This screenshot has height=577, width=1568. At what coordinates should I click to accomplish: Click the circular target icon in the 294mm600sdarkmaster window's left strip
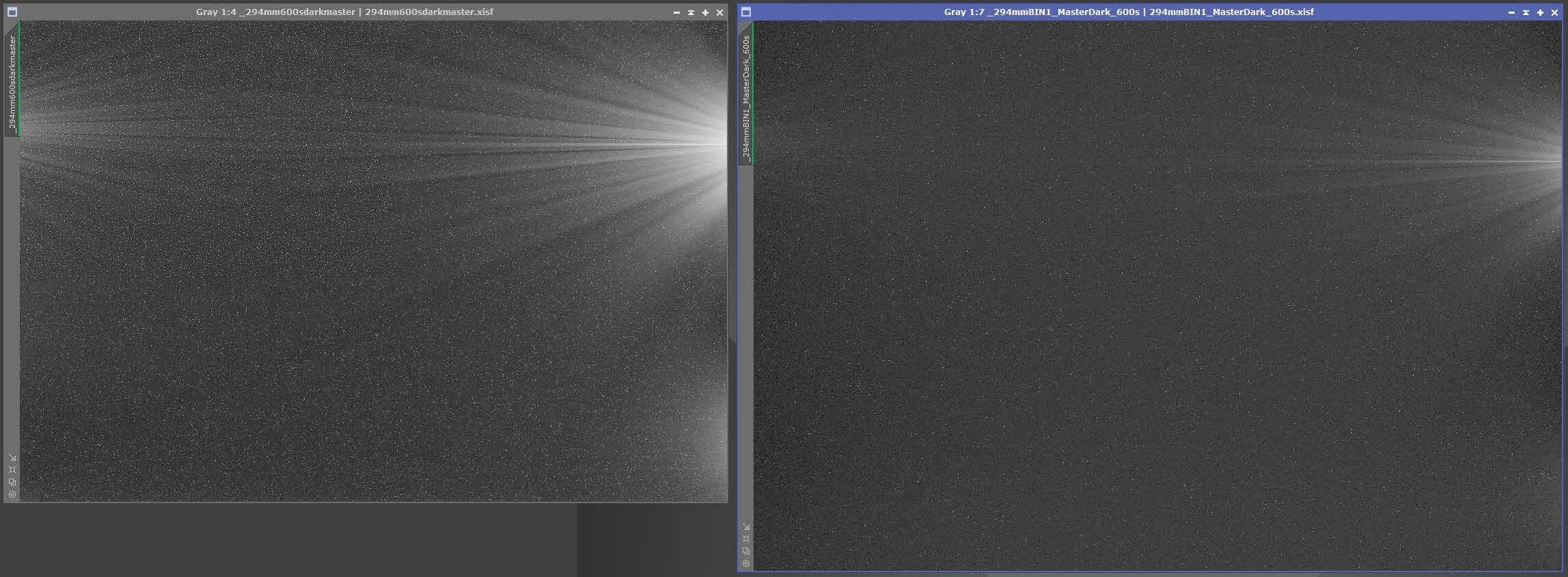pos(12,494)
